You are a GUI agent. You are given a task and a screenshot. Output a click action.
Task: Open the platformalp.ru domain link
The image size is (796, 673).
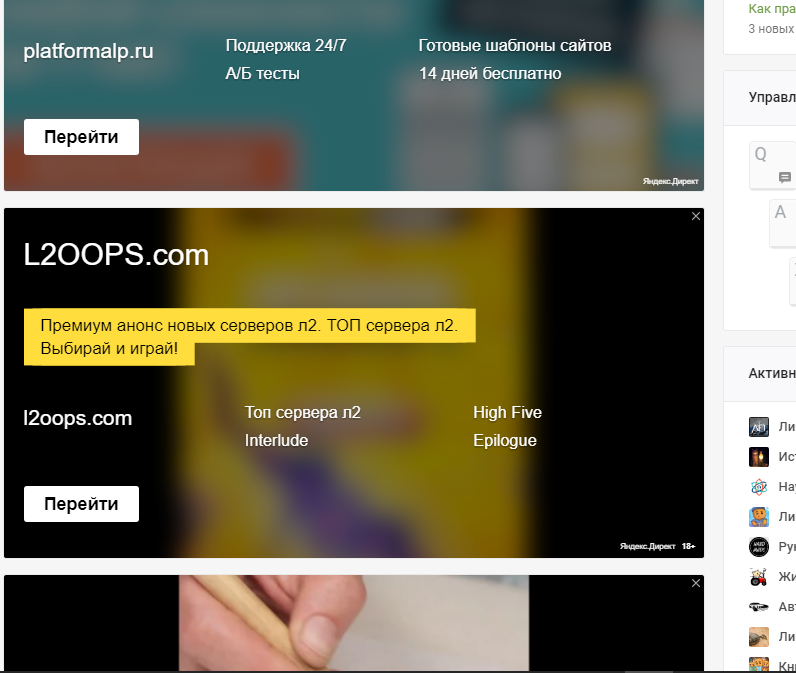tap(88, 51)
